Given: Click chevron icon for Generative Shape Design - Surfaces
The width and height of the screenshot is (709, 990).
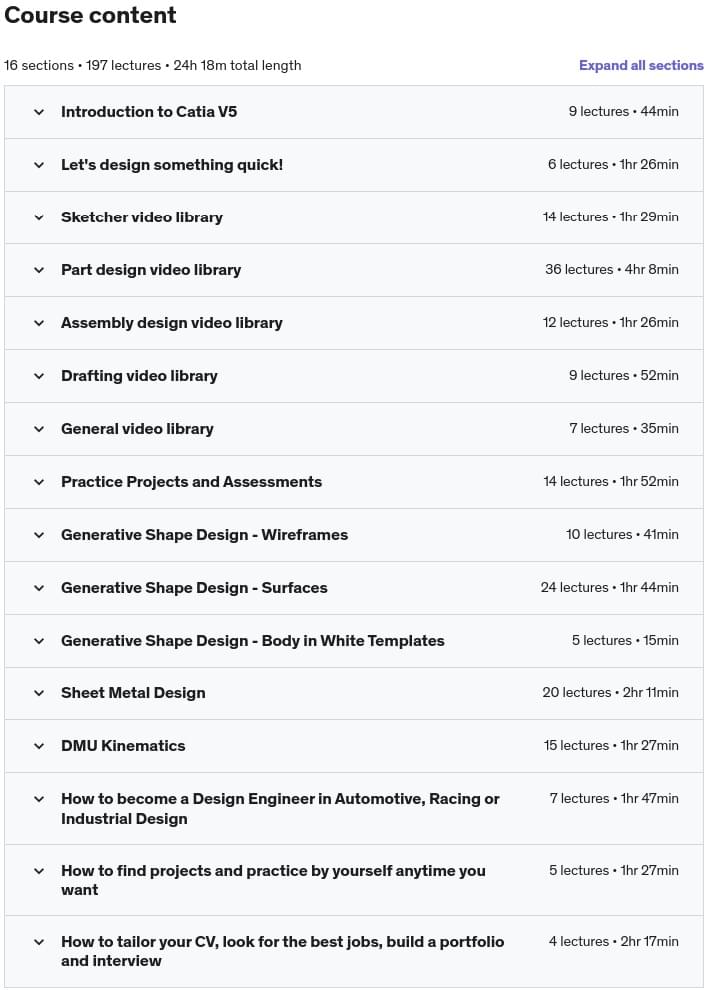Looking at the screenshot, I should 39,588.
